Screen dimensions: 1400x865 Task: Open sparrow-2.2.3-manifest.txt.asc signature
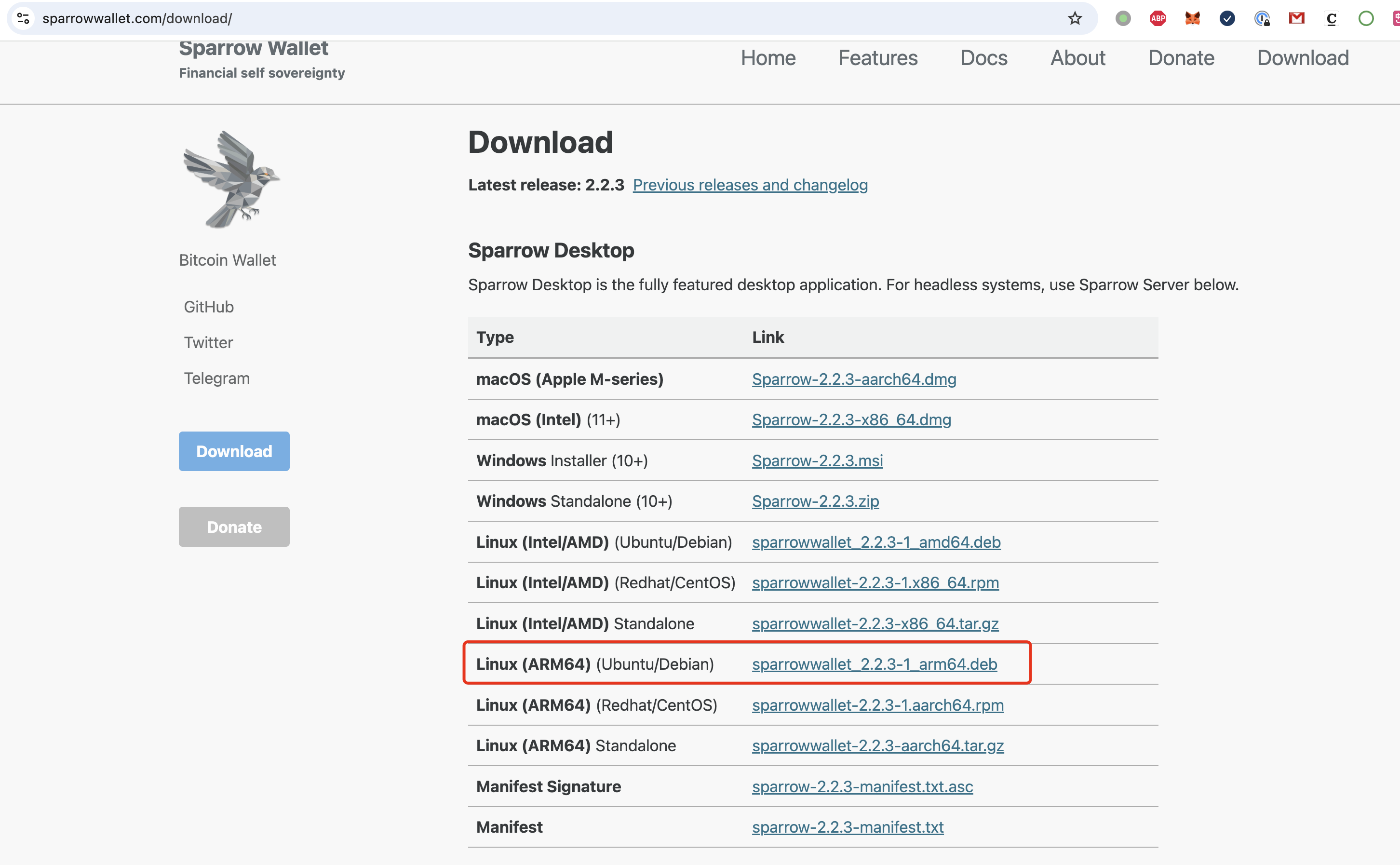862,786
